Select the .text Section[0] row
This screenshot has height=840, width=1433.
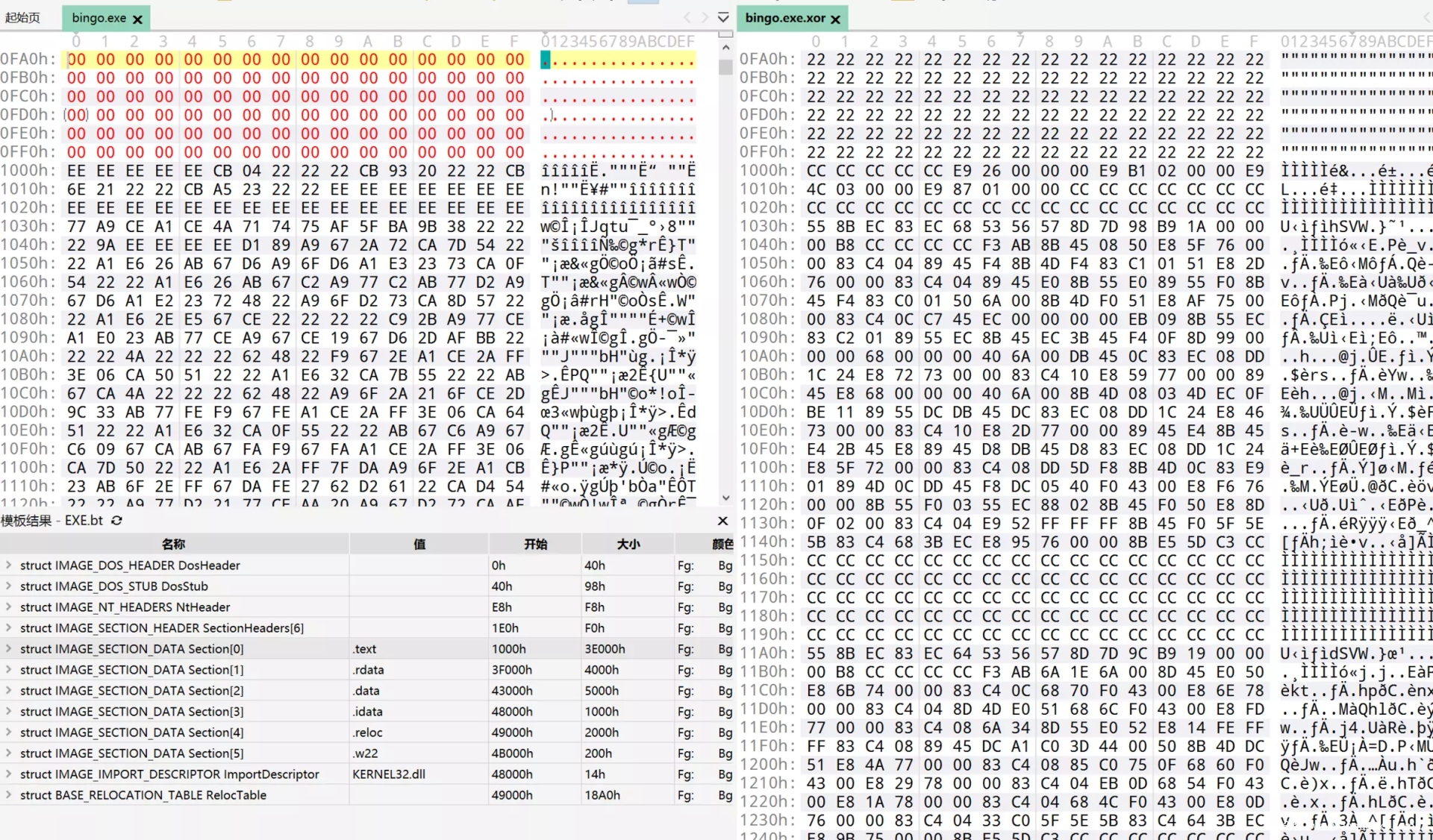coord(131,649)
